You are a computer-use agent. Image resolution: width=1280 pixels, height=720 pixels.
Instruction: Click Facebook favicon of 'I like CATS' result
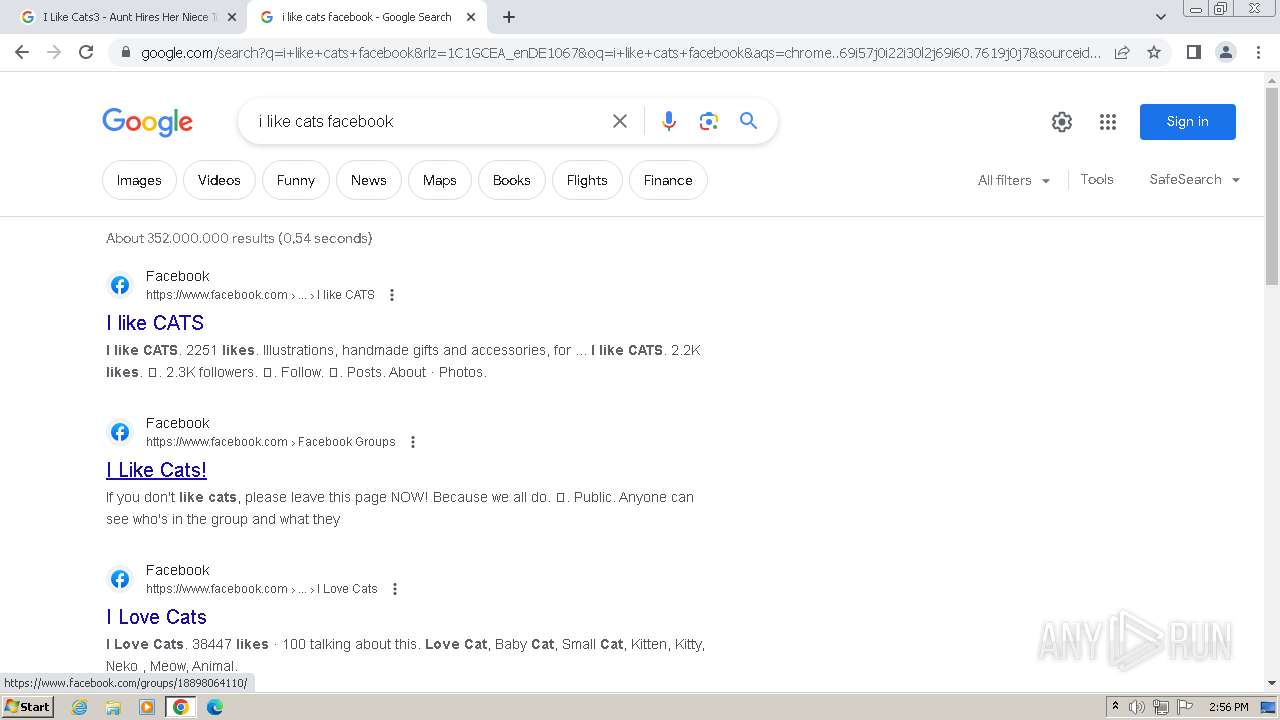coord(120,285)
